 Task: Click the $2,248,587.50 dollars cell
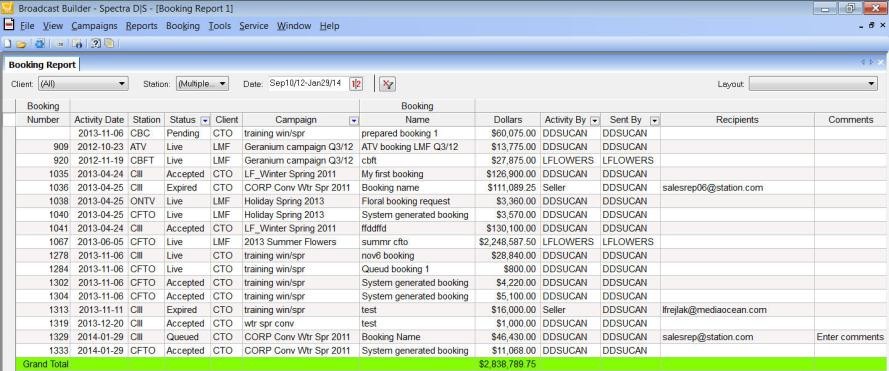click(507, 242)
